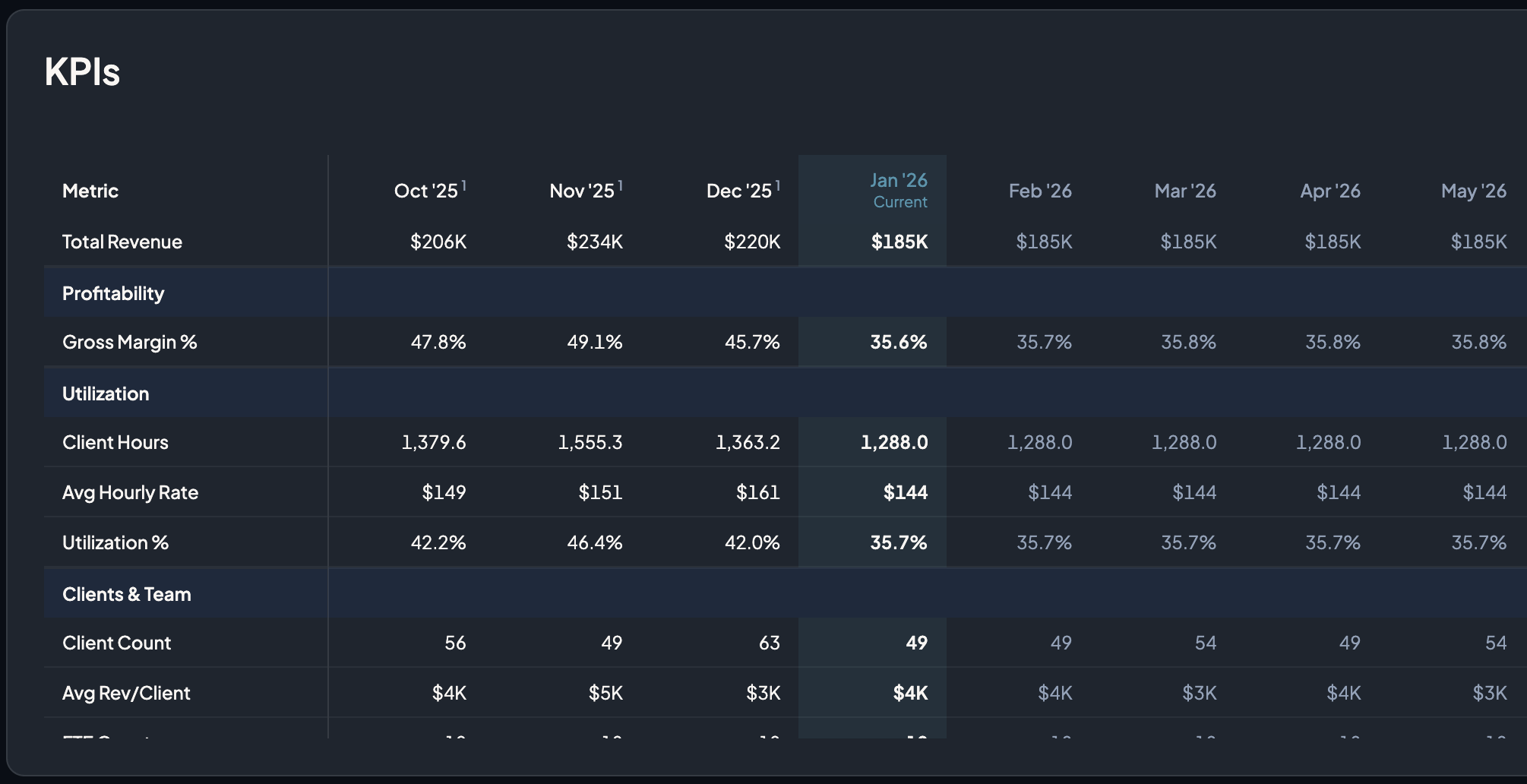Click the Nov '25 footnote superscript marker
The image size is (1527, 784).
tap(621, 185)
